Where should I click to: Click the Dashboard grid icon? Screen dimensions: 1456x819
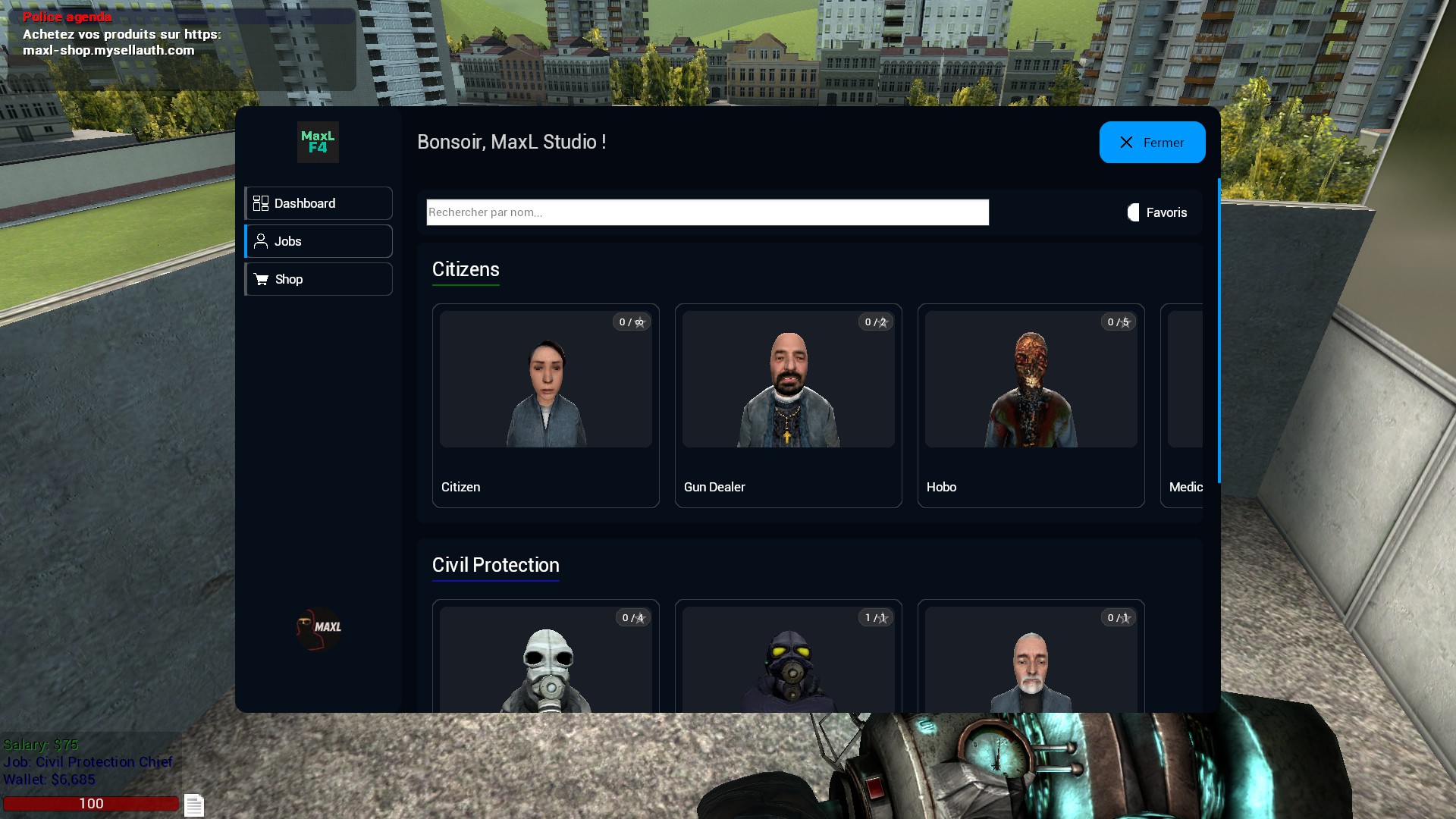click(x=261, y=203)
